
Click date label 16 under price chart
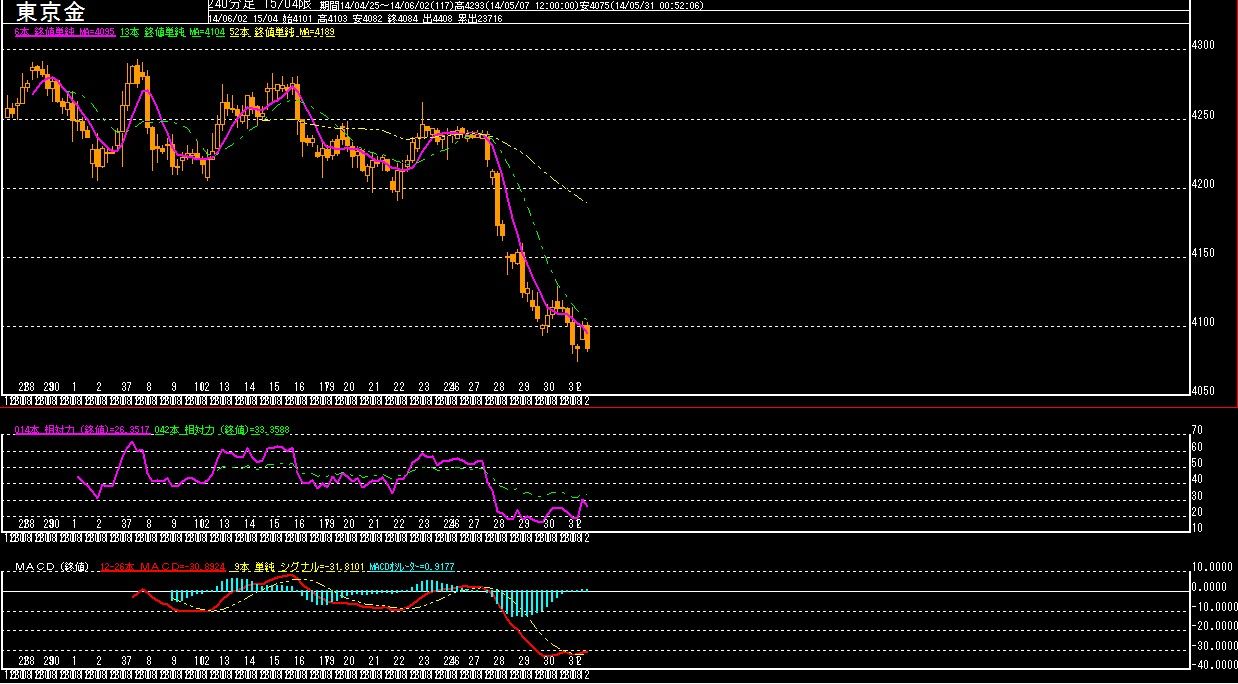coord(298,386)
